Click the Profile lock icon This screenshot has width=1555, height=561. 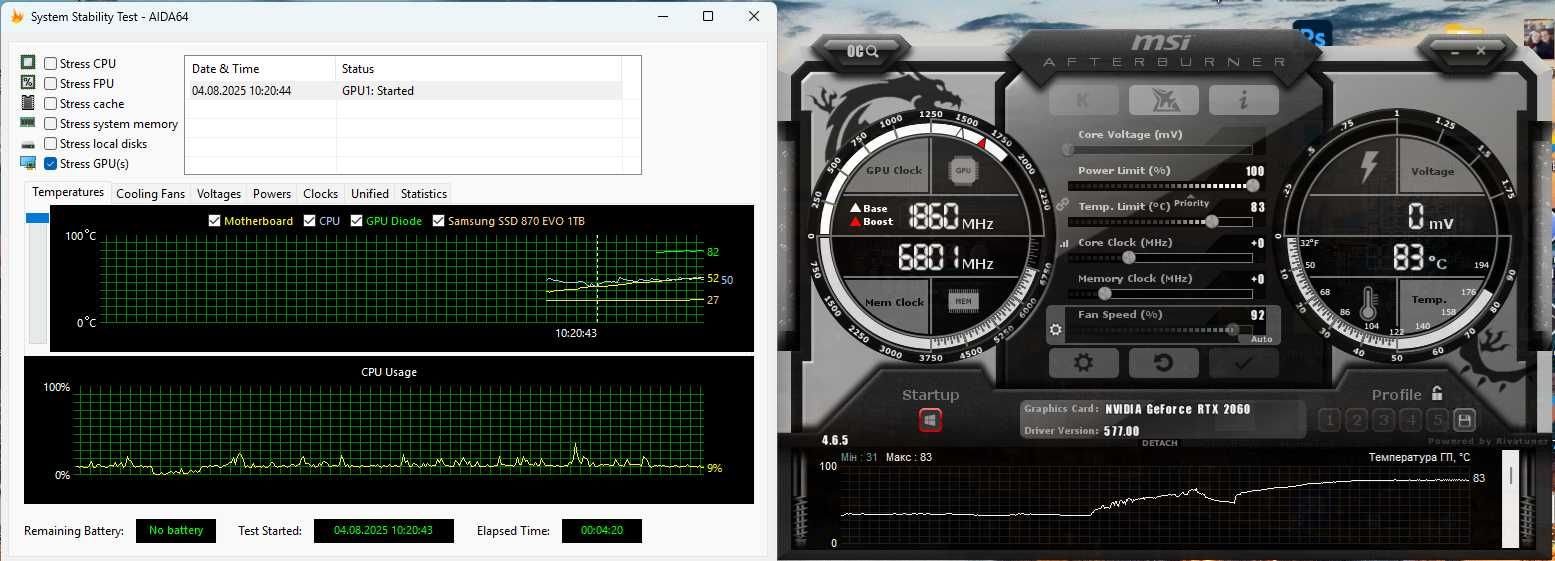[x=1437, y=394]
